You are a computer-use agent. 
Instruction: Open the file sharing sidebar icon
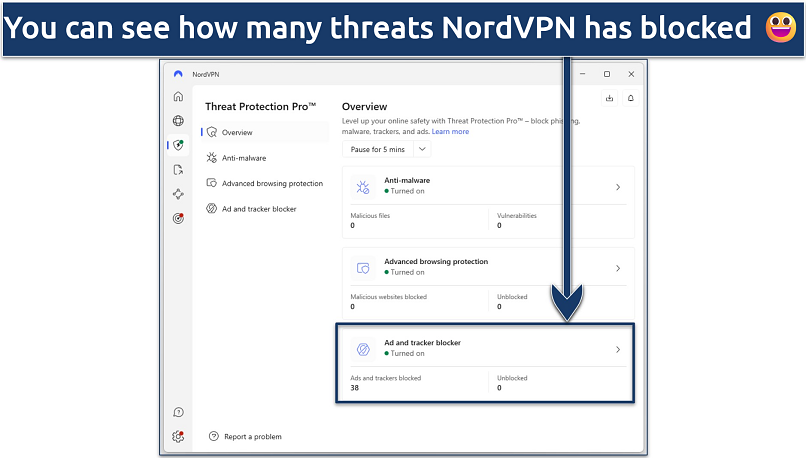178,170
